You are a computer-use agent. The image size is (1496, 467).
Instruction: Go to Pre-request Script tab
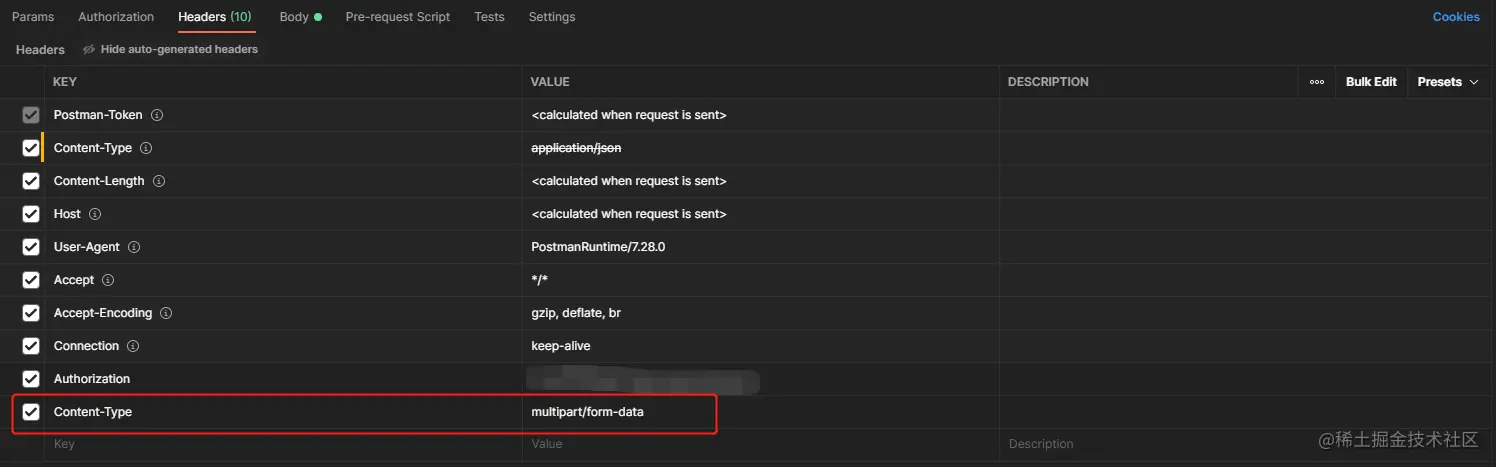398,17
